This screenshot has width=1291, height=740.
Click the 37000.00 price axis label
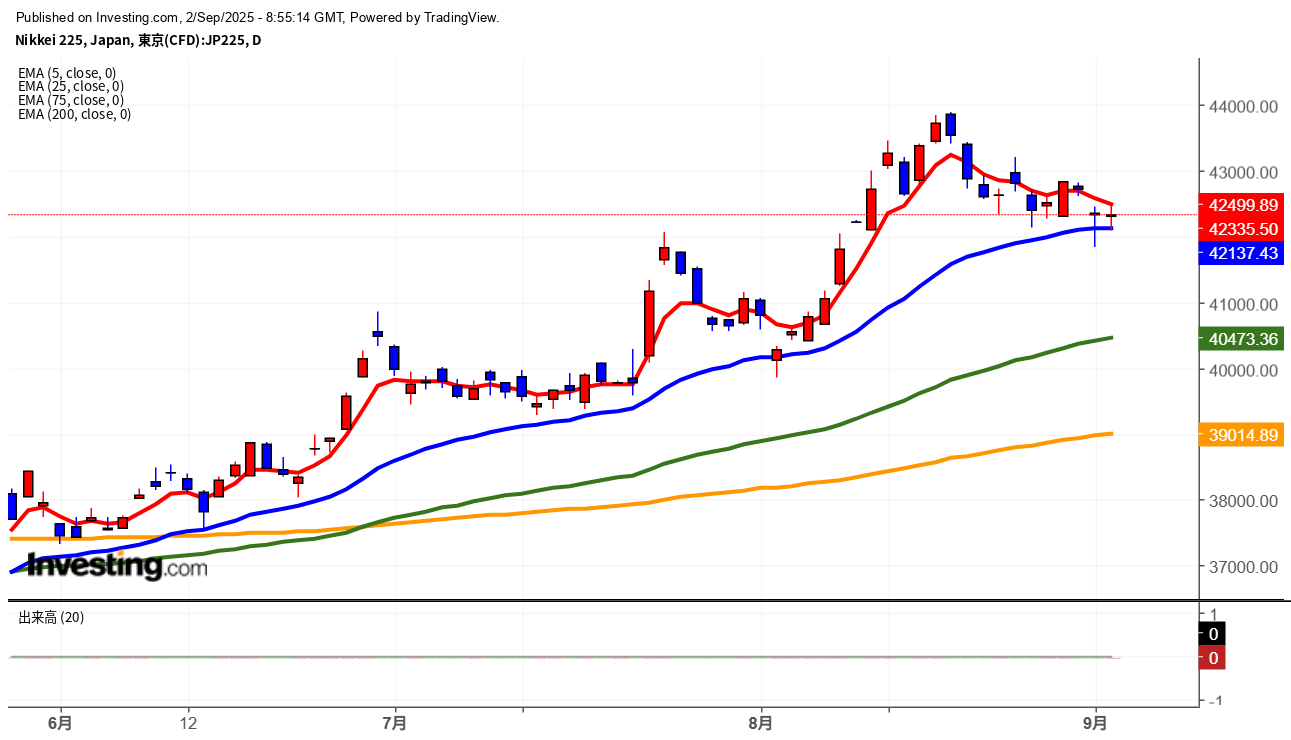(1243, 567)
